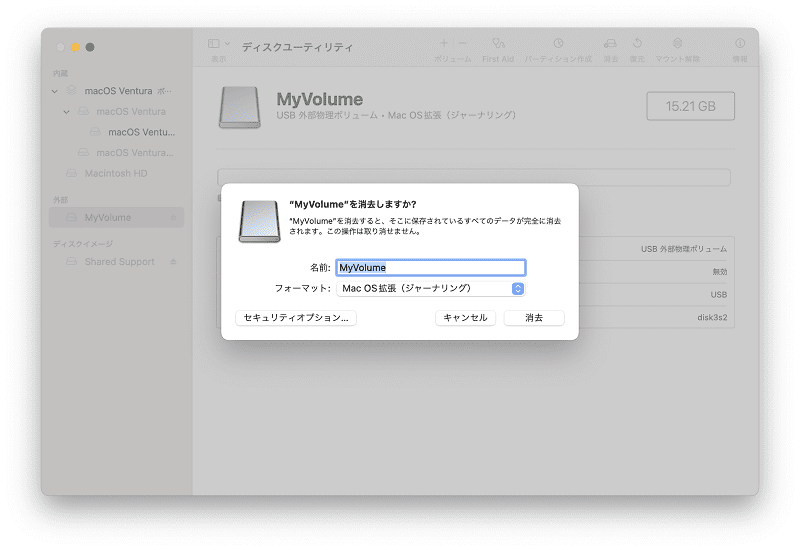Click the 15.21 GB capacity box
Image resolution: width=800 pixels, height=550 pixels.
click(690, 106)
